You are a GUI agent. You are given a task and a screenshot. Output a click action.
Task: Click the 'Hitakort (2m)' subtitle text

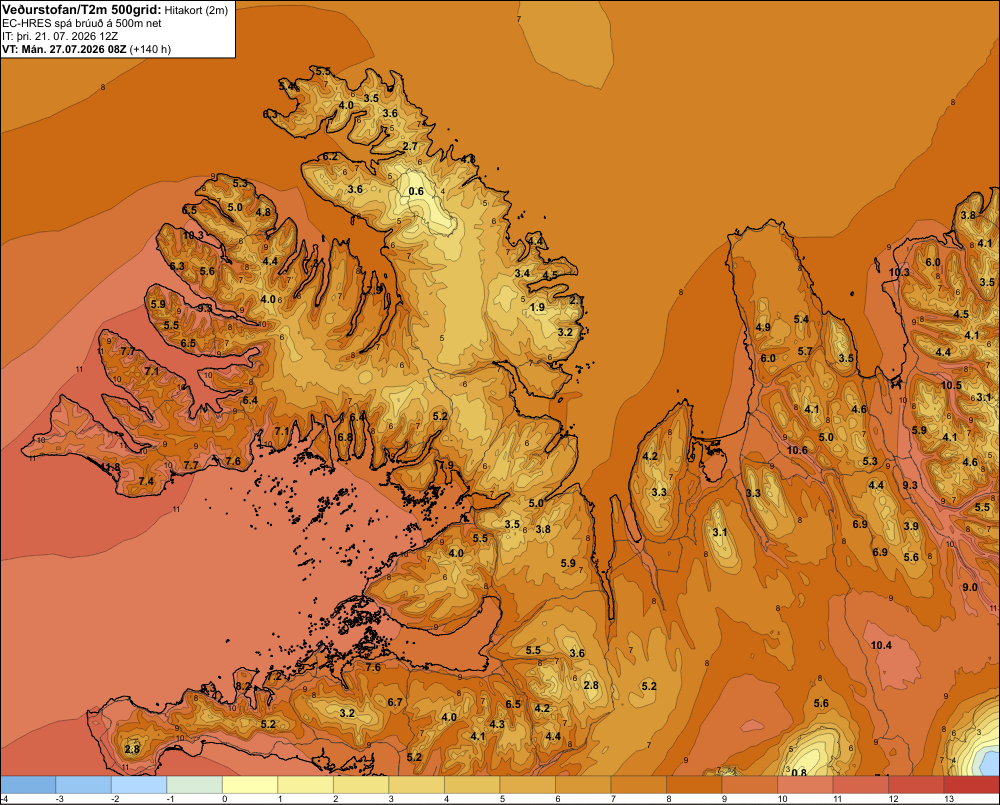[196, 10]
